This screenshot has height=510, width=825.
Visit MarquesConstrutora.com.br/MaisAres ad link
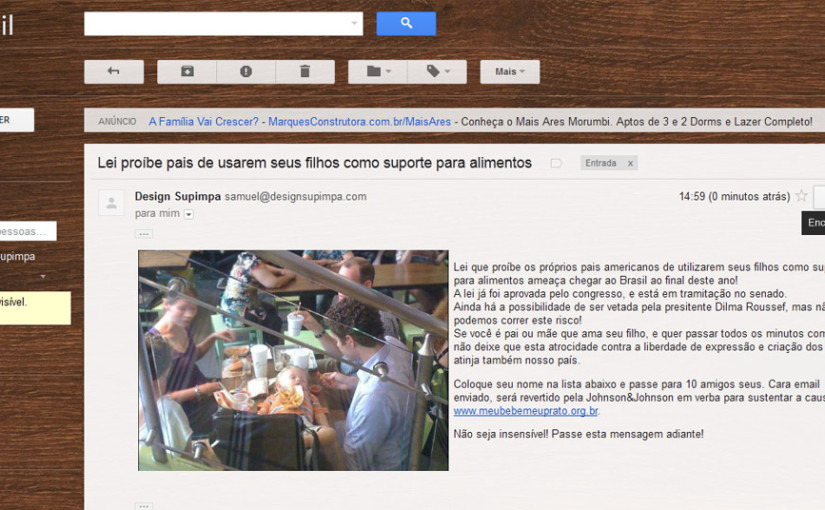[x=359, y=122]
